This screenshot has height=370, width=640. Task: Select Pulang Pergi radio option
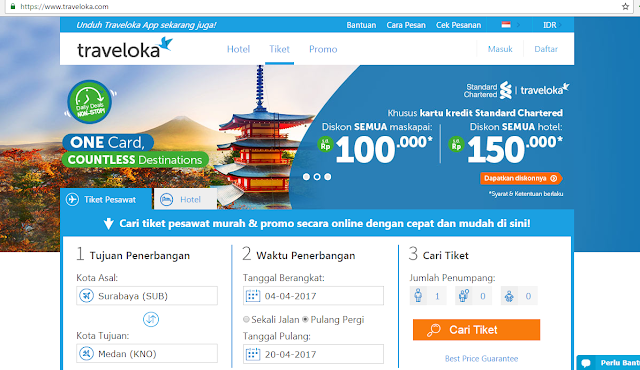(305, 319)
